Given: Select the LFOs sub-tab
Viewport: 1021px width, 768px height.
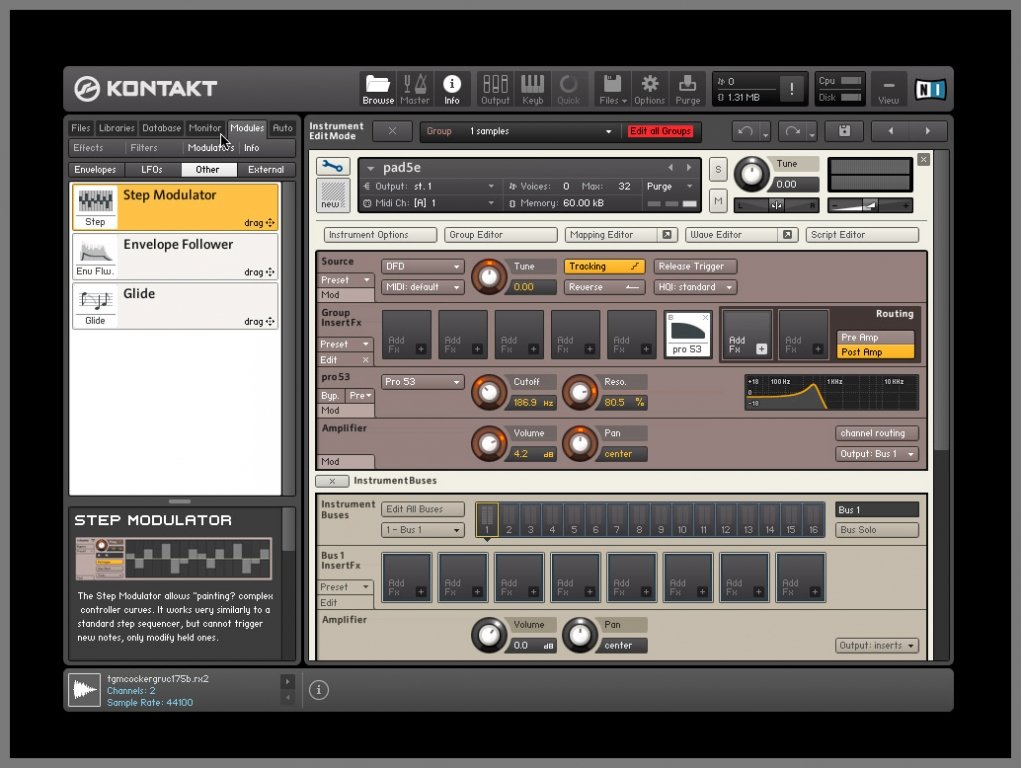Looking at the screenshot, I should [152, 170].
